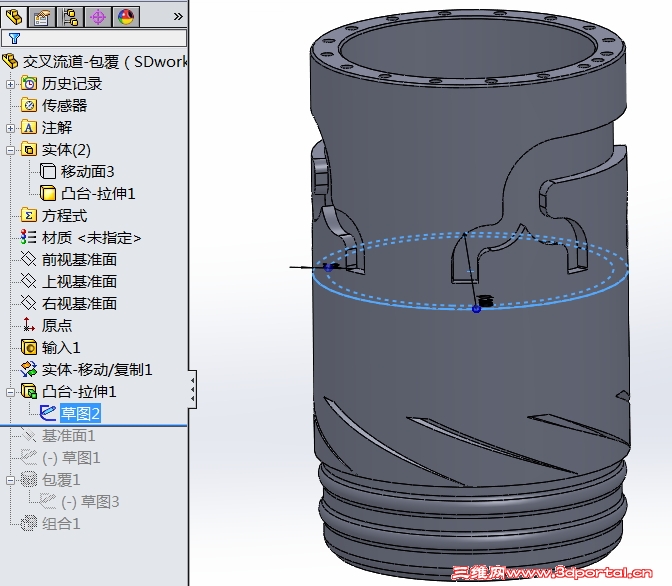Click the 草图2 sketch icon
This screenshot has width=672, height=586.
coord(48,413)
